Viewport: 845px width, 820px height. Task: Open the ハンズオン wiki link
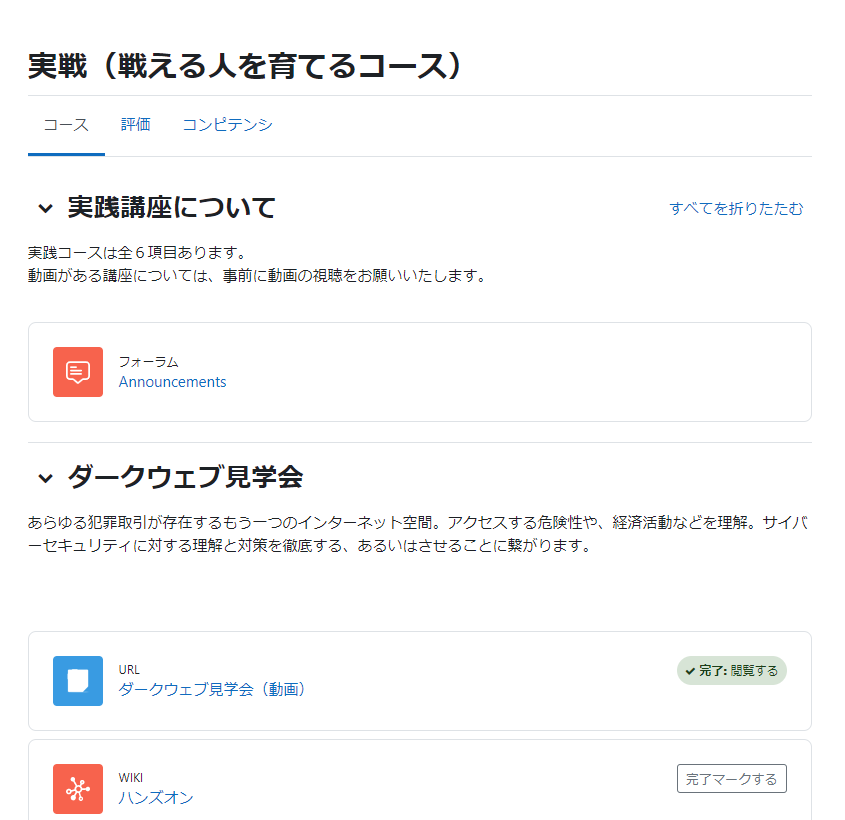tap(156, 797)
